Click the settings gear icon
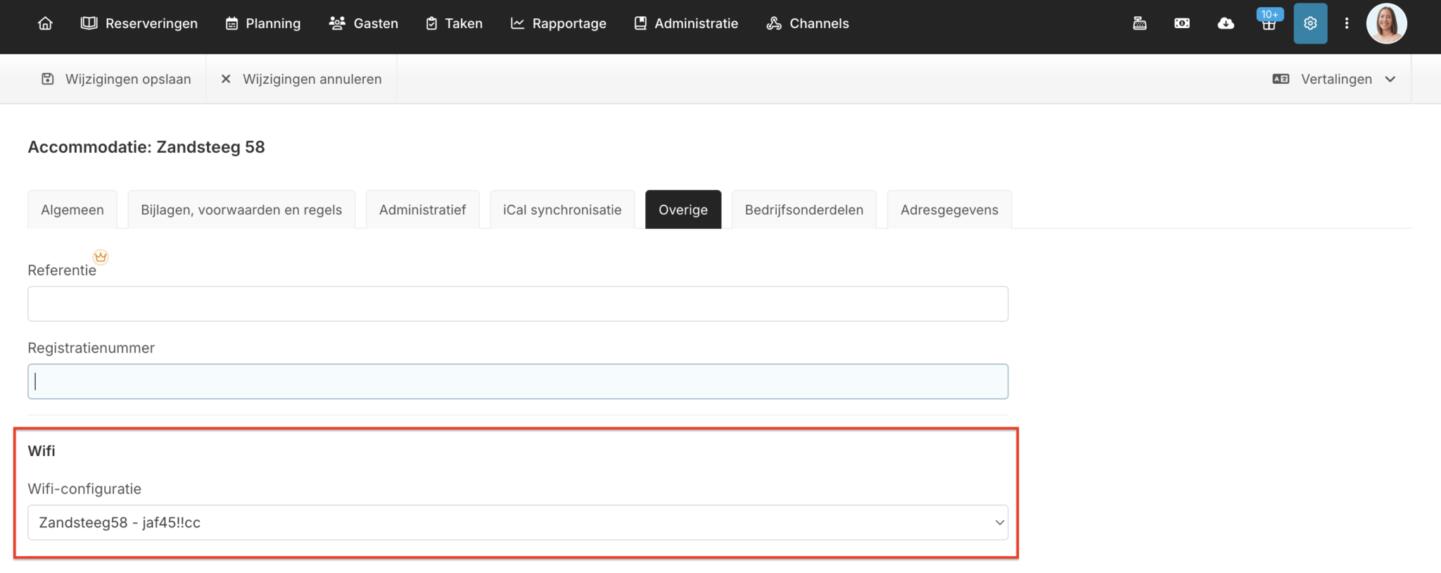This screenshot has height=573, width=1441. coord(1310,23)
